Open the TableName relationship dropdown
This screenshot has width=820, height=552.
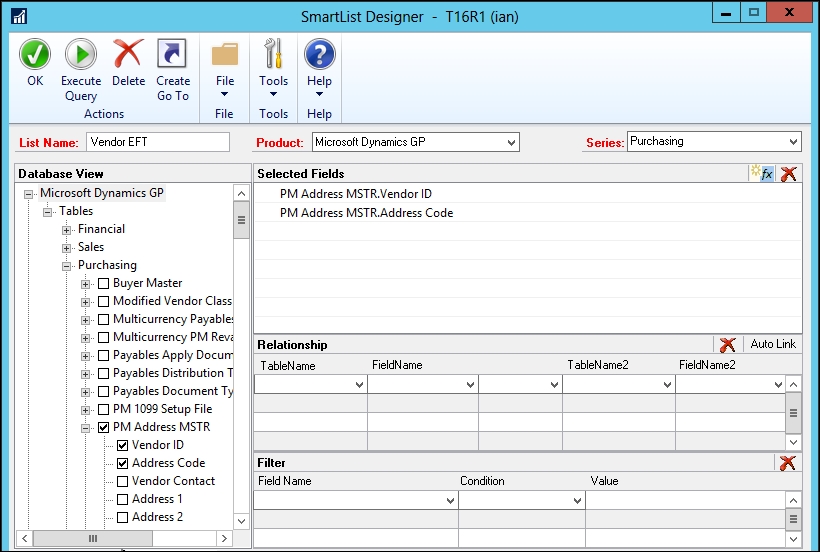point(359,385)
